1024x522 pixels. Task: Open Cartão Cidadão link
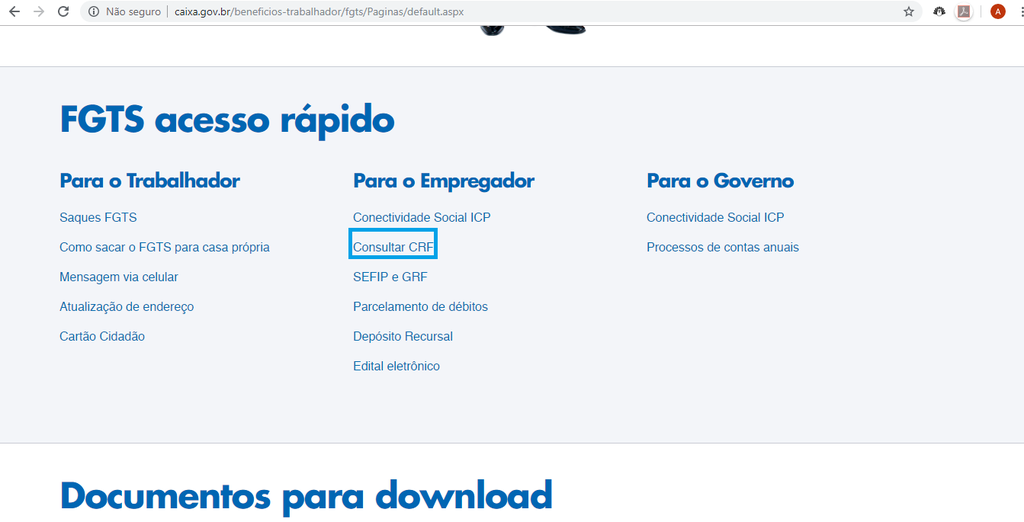tap(102, 336)
